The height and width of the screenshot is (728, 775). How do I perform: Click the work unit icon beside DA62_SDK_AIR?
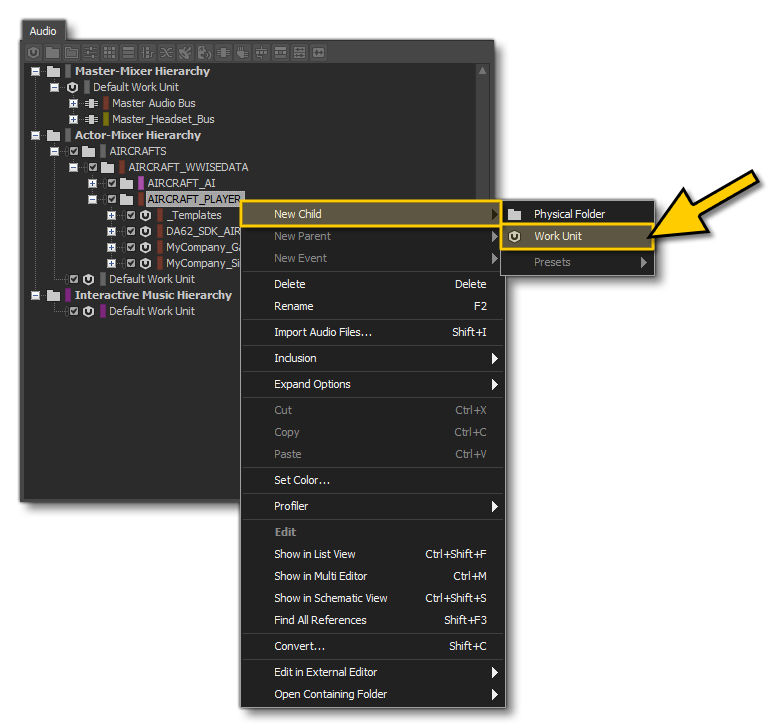pyautogui.click(x=145, y=231)
